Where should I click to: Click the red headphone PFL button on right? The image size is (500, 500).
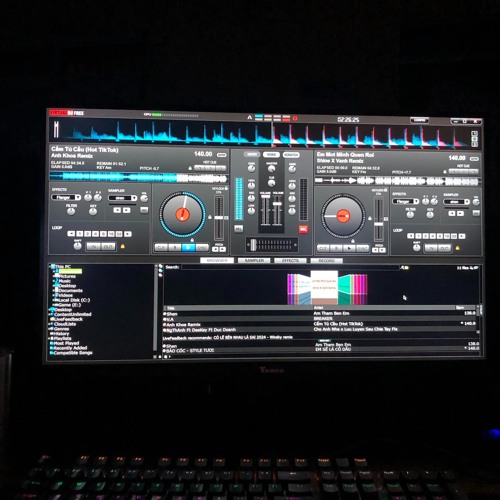click(x=303, y=229)
